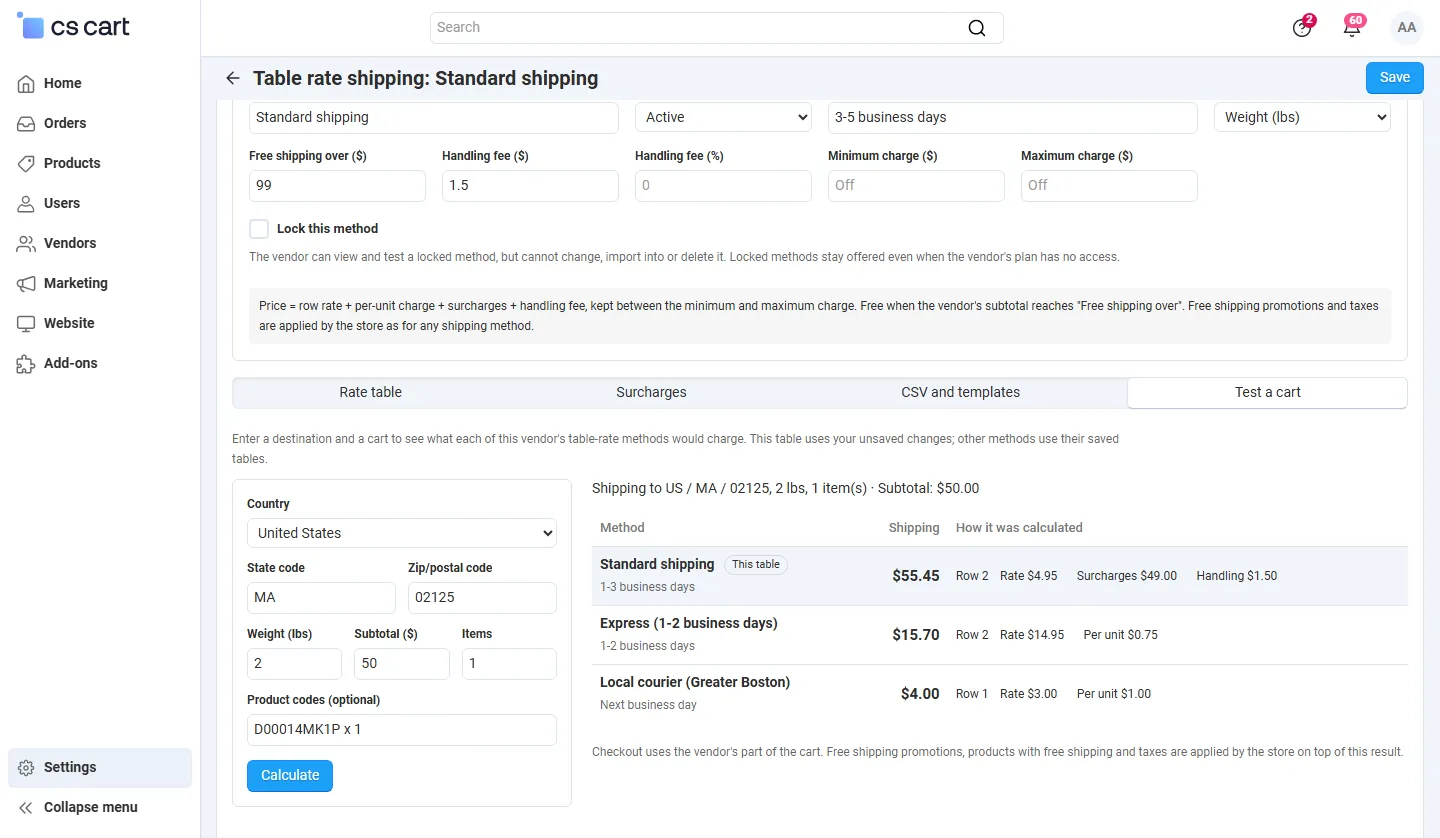Viewport: 1440px width, 838px height.
Task: Open Settings via its gear icon
Action: [27, 767]
